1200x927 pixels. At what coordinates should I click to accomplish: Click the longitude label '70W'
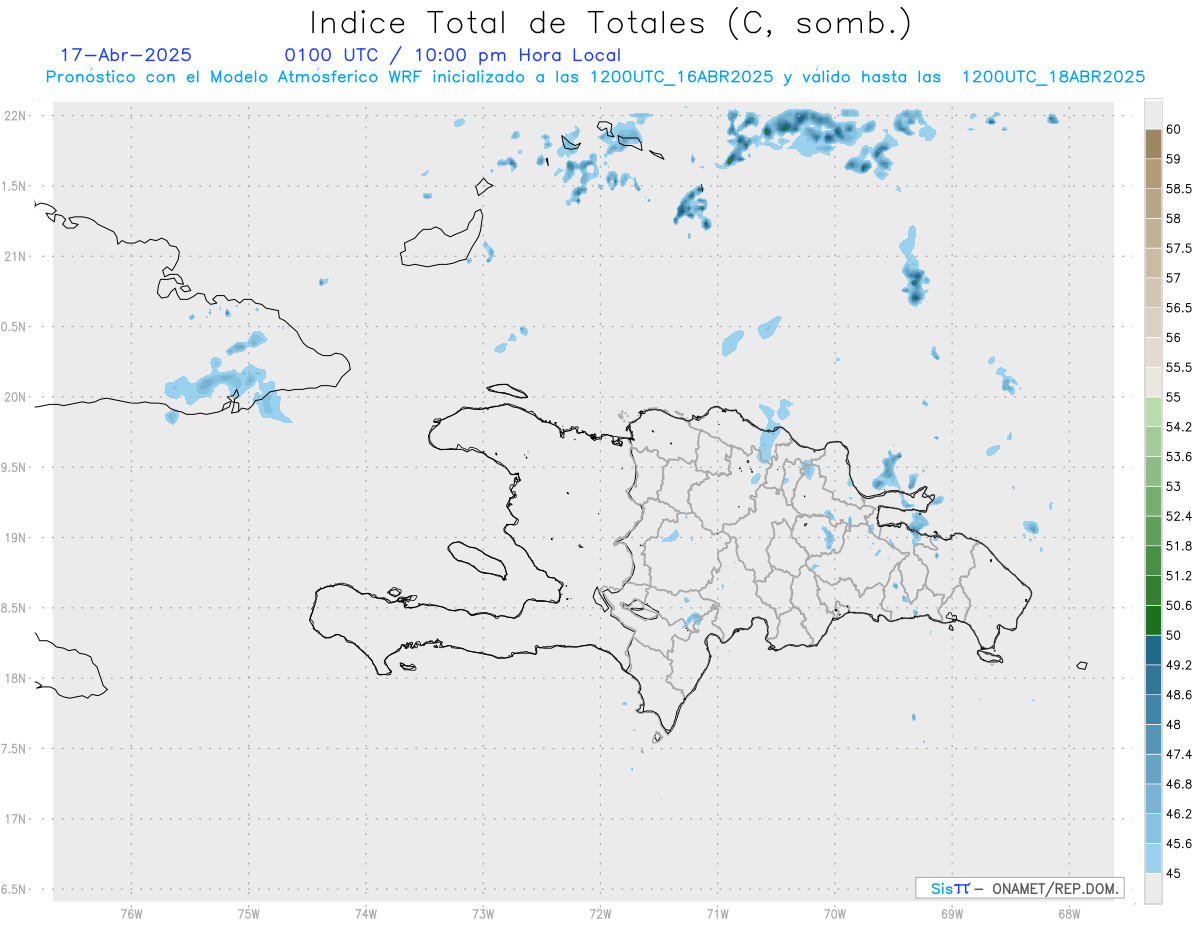tap(834, 913)
